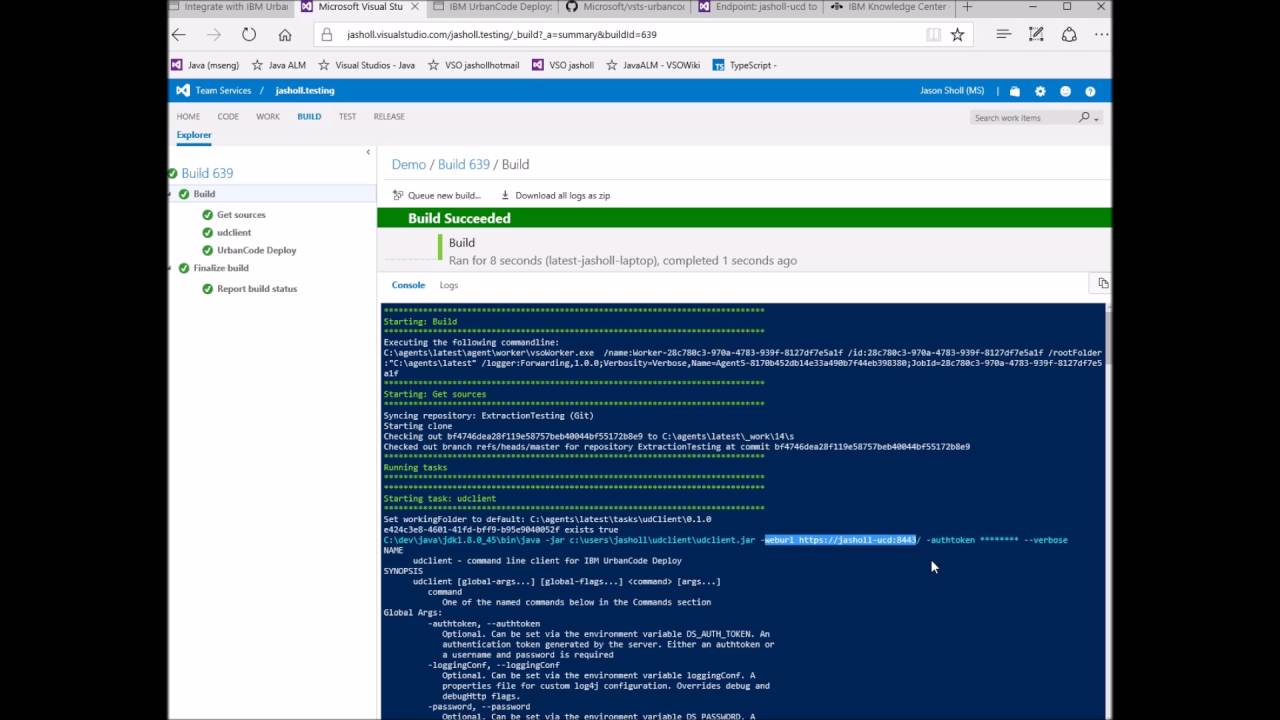Add this page to favorites star

point(957,35)
